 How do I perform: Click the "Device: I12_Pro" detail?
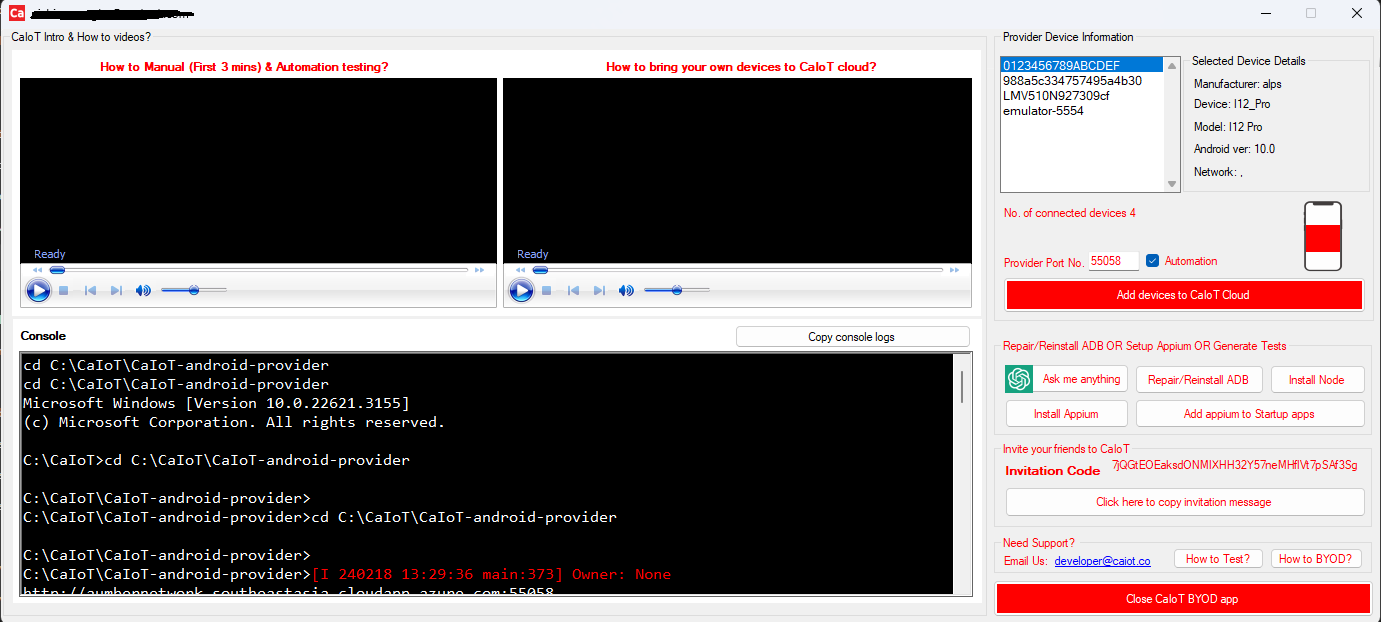(x=1232, y=104)
